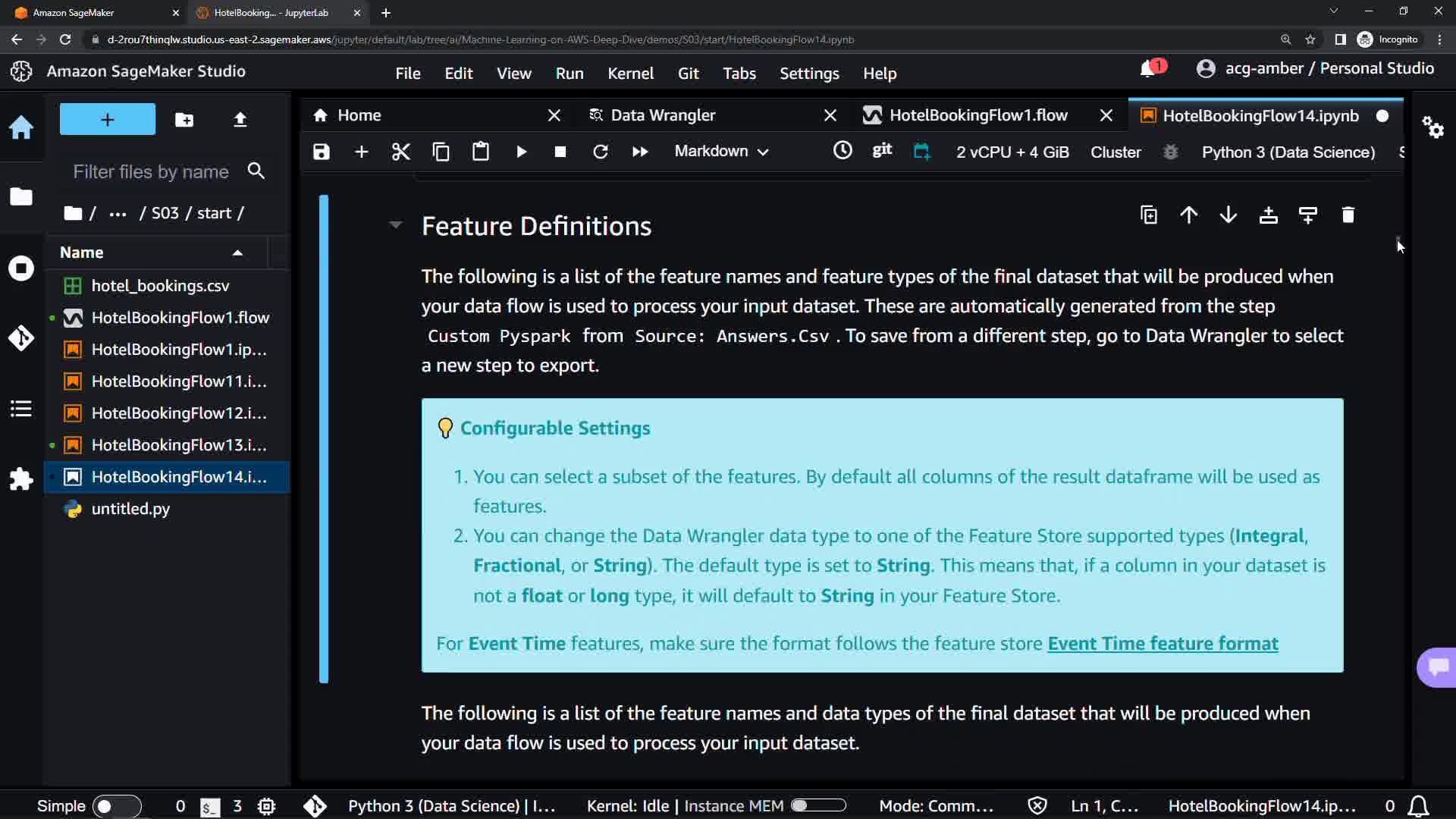The width and height of the screenshot is (1456, 819).
Task: Save the notebook with the disk icon
Action: tap(322, 152)
